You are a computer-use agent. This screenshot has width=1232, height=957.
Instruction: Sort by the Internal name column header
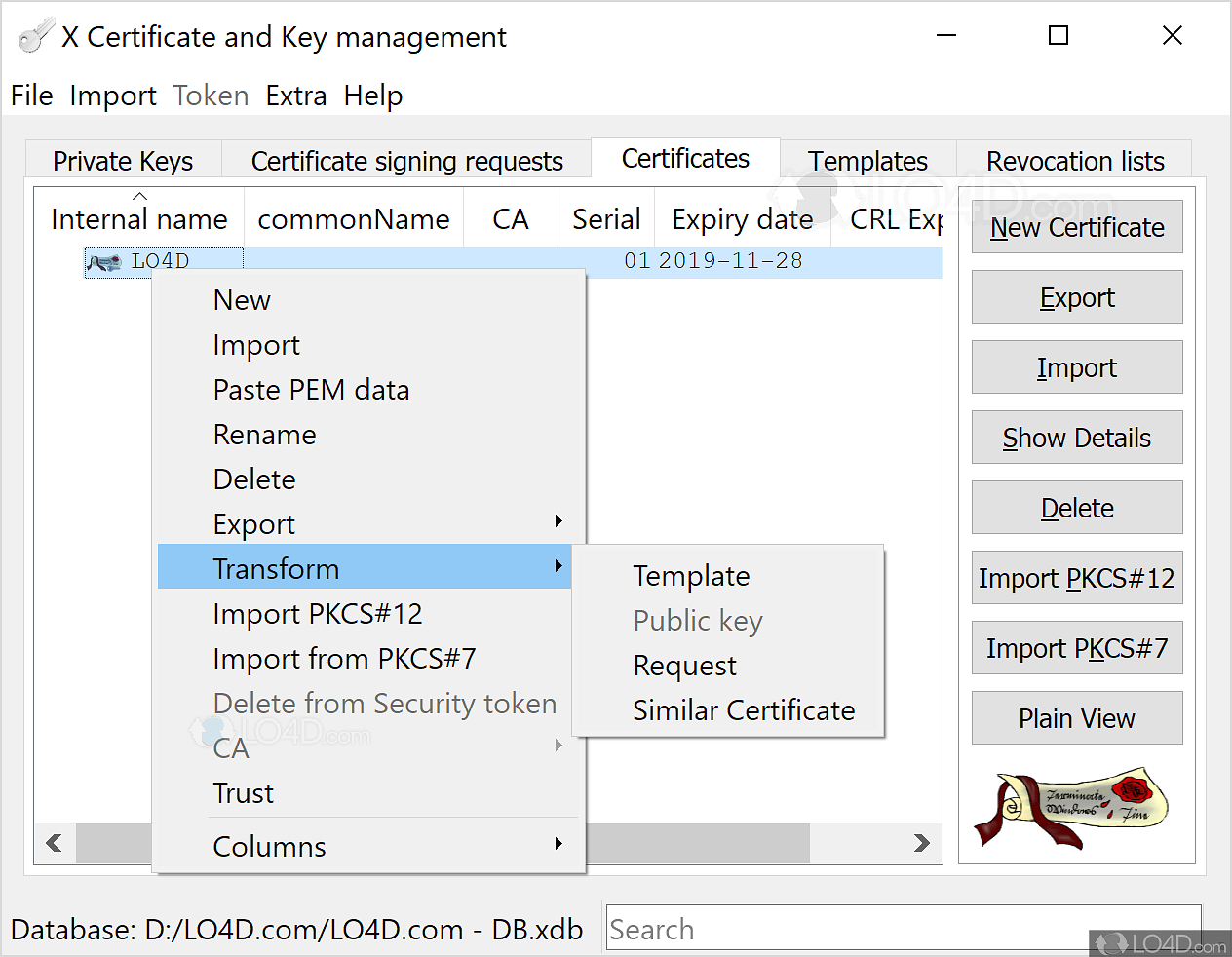coord(138,219)
